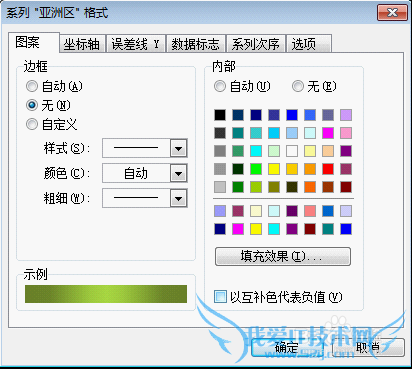Choose the coral pink swatch
The image size is (412, 369).
(310, 211)
